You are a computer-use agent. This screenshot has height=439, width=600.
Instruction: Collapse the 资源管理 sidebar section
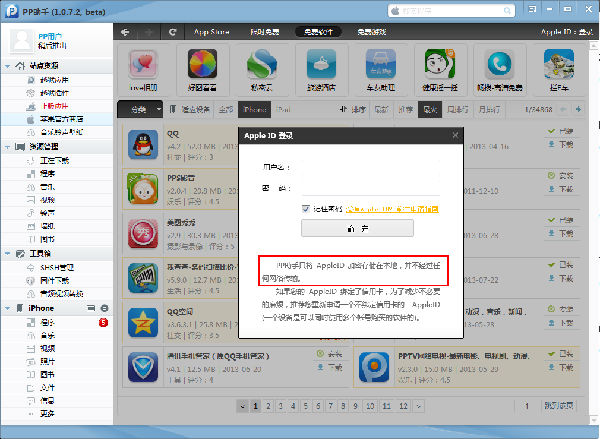[x=7, y=147]
